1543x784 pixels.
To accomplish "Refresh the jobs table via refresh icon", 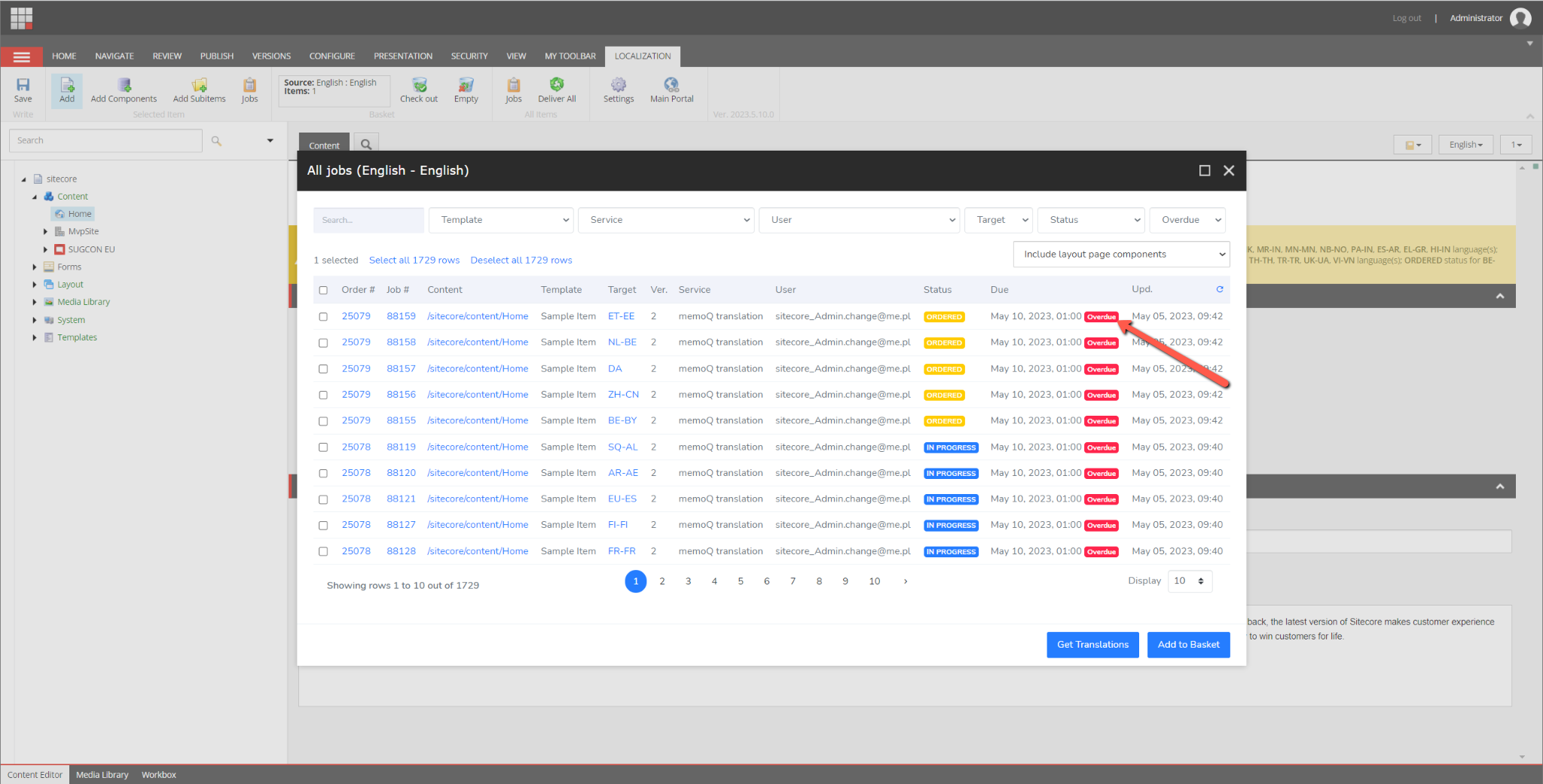I will point(1219,289).
